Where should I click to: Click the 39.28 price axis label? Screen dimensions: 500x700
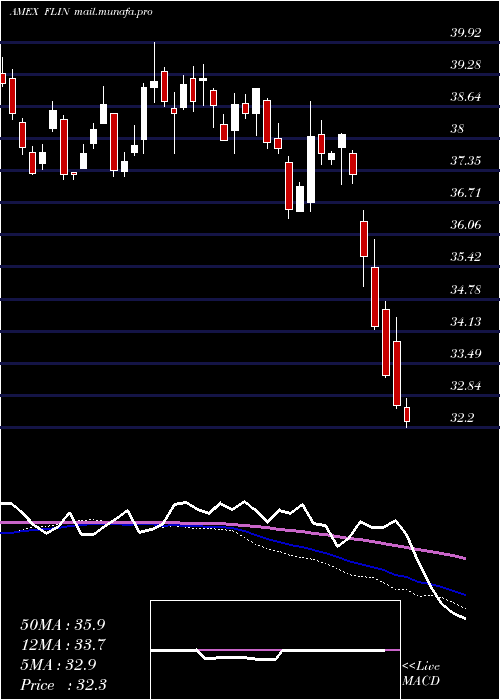point(466,65)
